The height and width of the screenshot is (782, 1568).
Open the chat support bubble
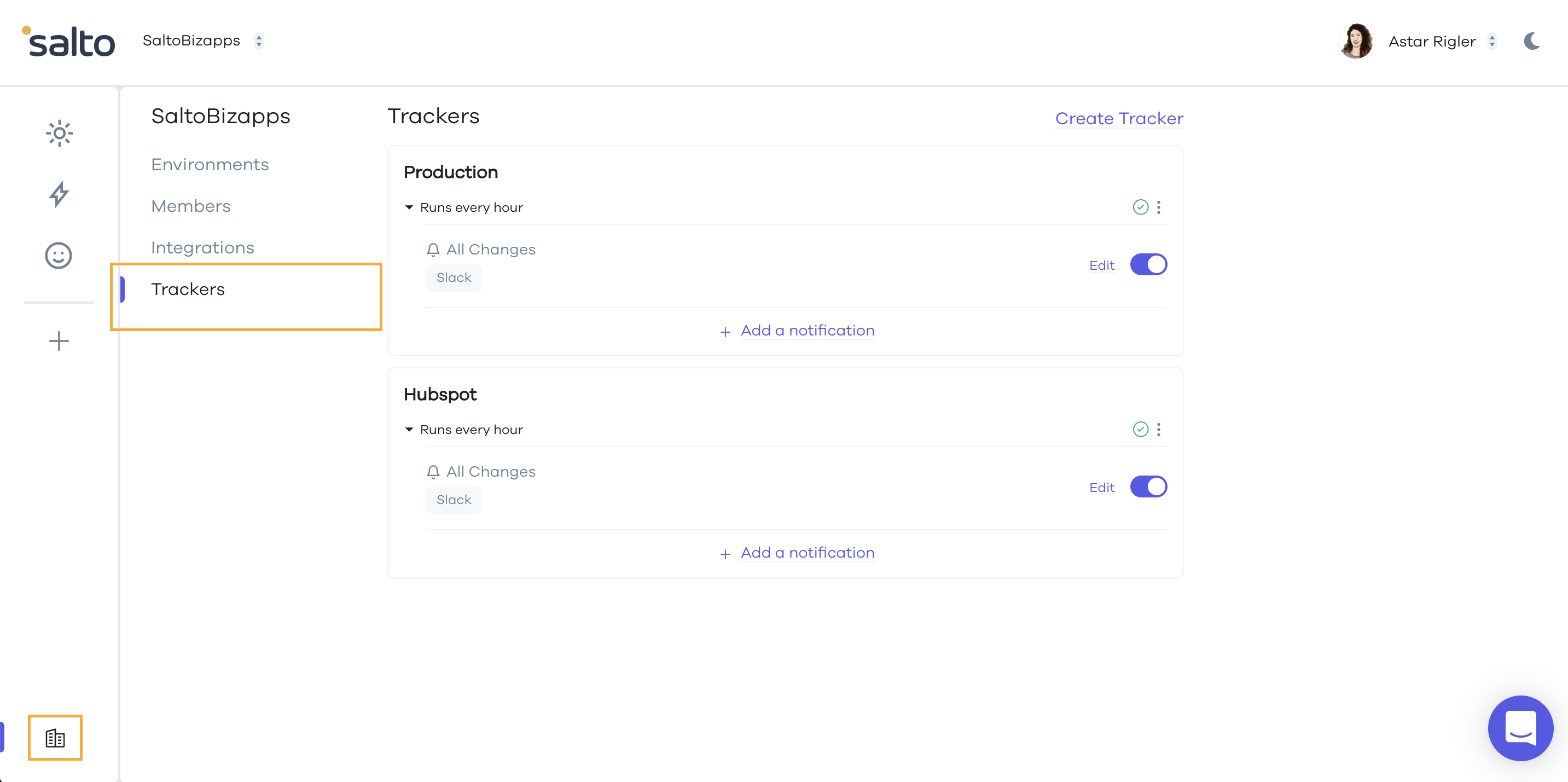(1520, 727)
